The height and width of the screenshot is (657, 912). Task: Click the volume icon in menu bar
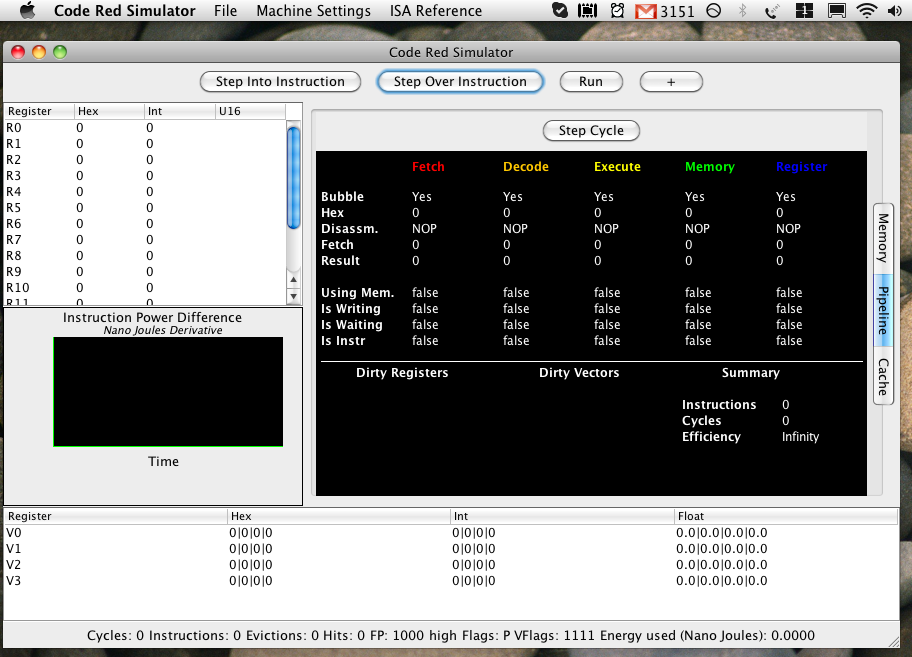coord(896,11)
